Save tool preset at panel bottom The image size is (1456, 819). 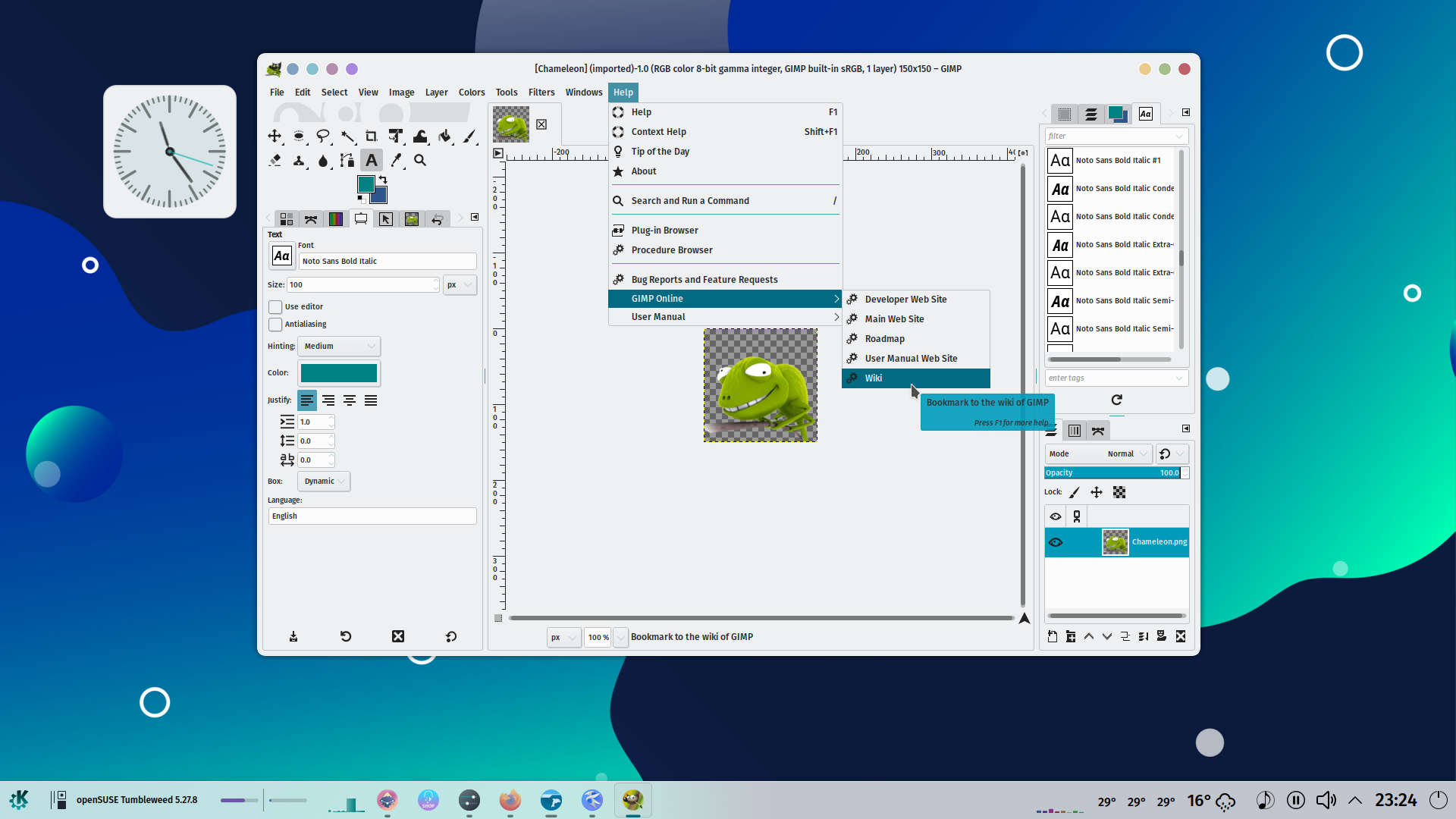293,636
